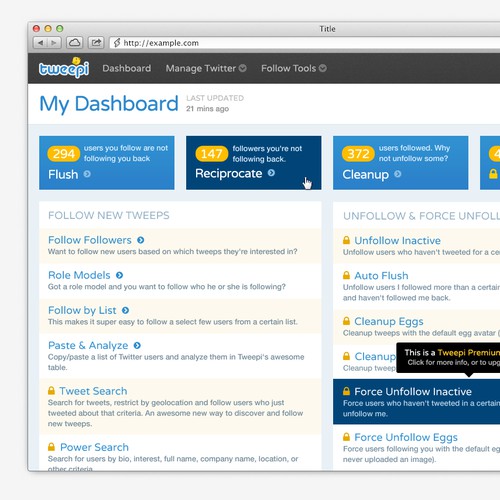This screenshot has width=500, height=500.
Task: Click the lock icon beside Power Search
Action: (x=51, y=447)
